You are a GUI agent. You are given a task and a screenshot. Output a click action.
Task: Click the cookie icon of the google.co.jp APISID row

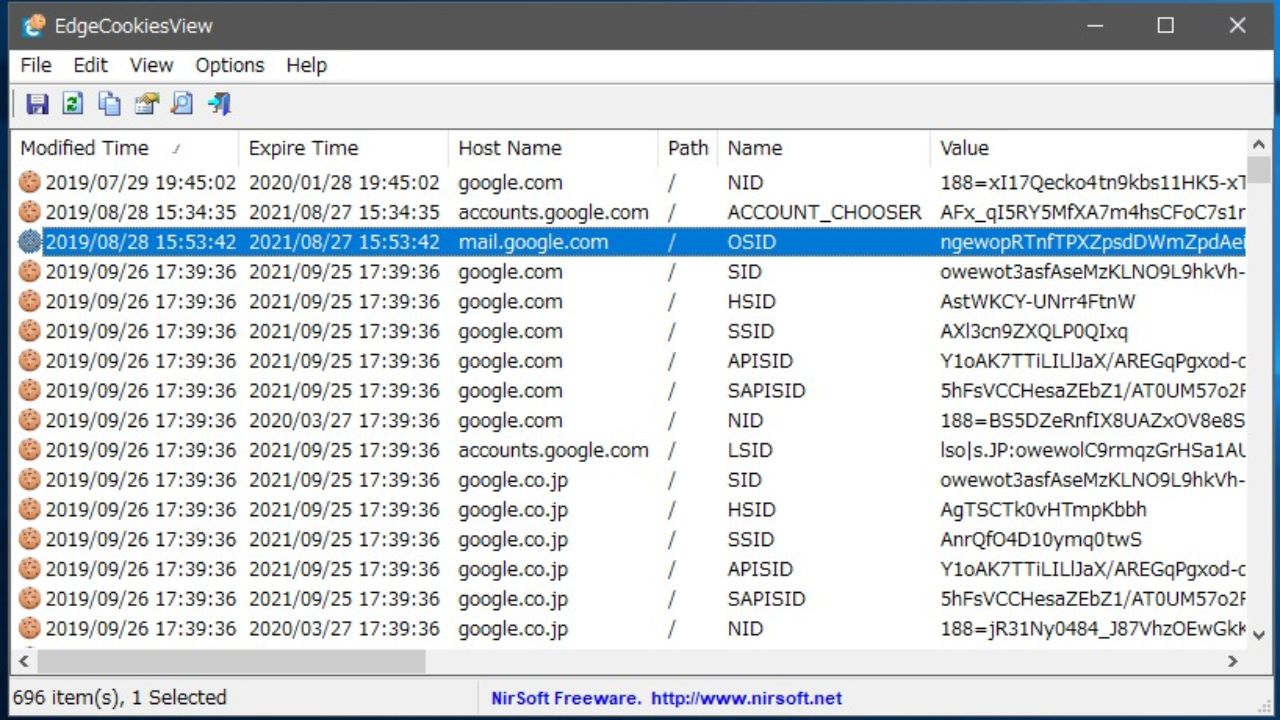30,569
